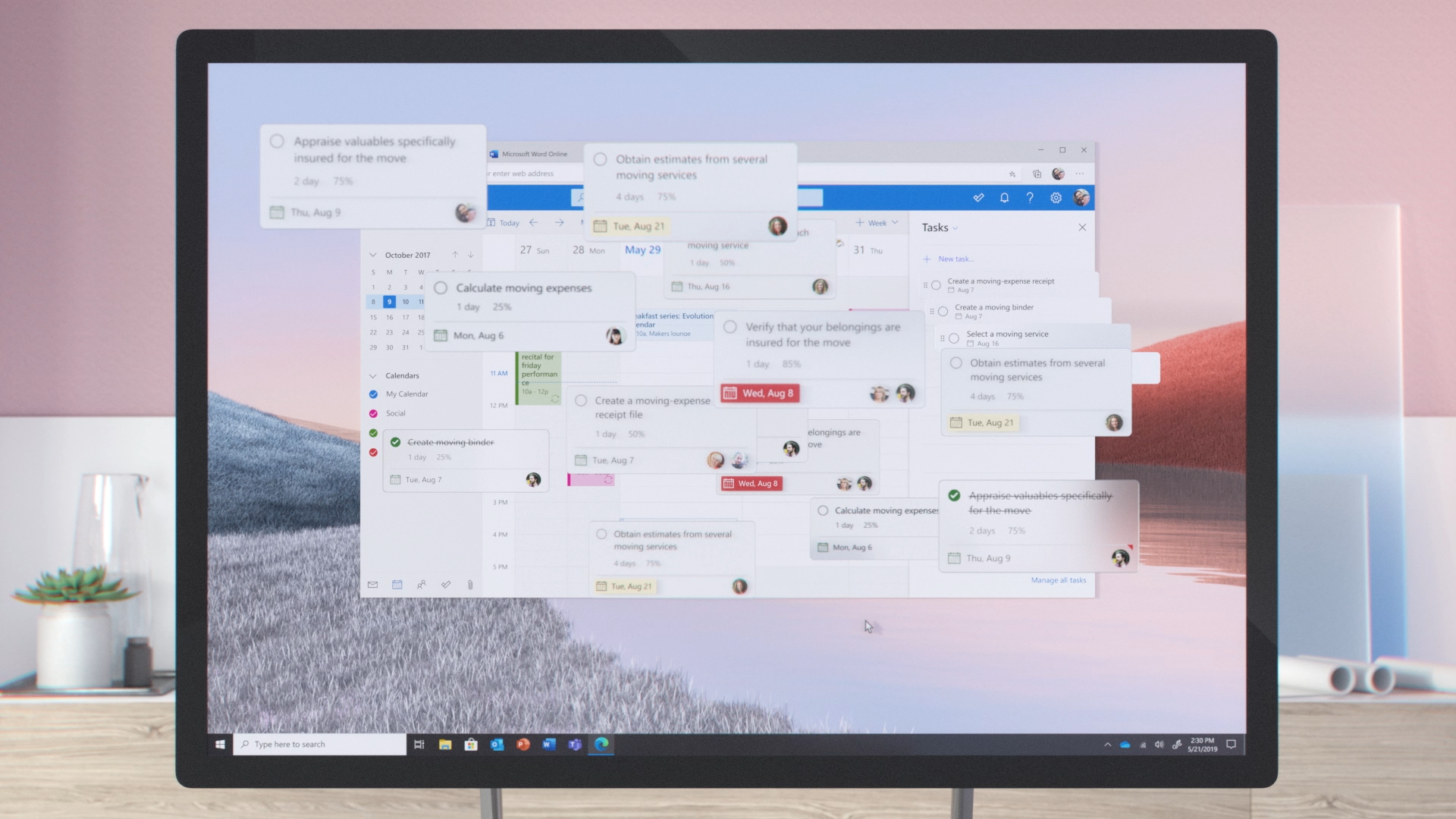Open the notifications bell in the Outlook header

point(1004,197)
